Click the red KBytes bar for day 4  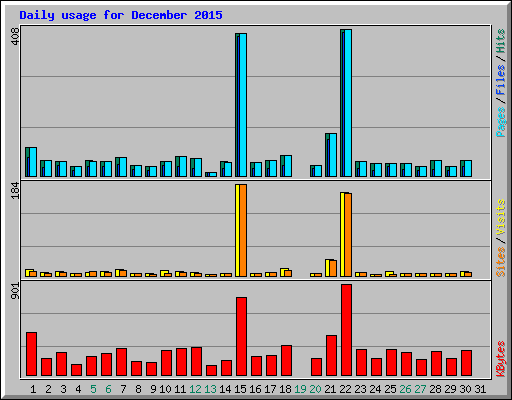tap(76, 370)
